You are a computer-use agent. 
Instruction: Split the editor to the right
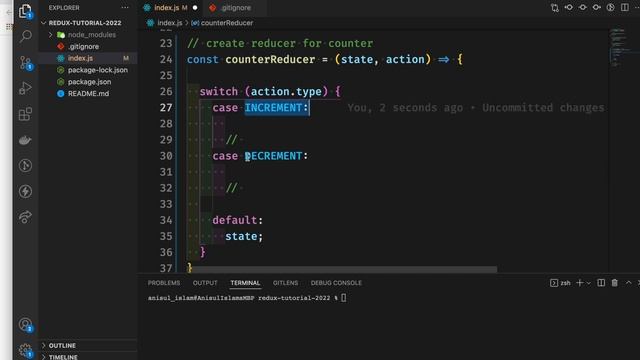click(x=624, y=7)
